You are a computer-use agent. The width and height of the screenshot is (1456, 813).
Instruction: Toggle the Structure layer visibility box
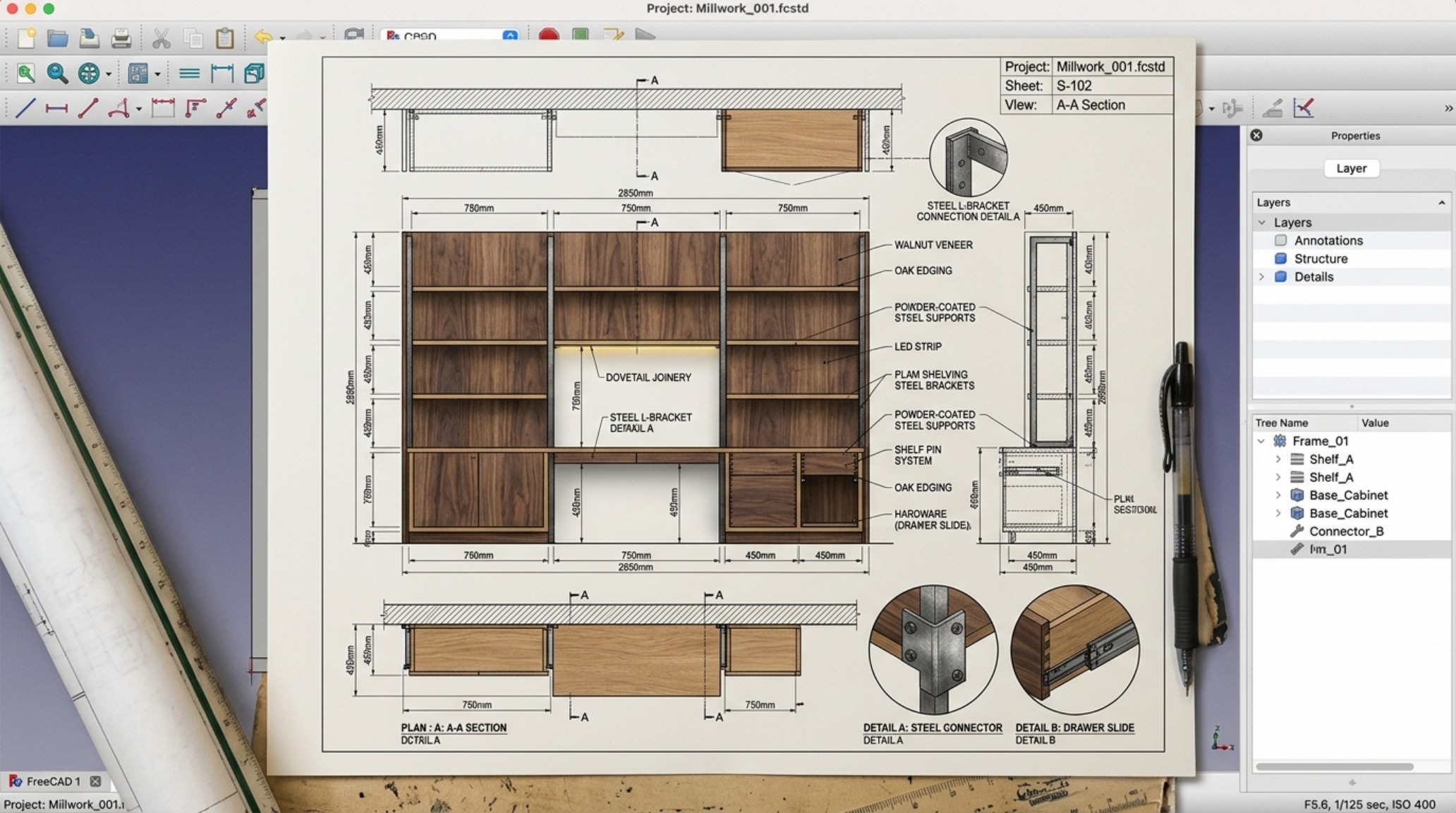click(1280, 258)
